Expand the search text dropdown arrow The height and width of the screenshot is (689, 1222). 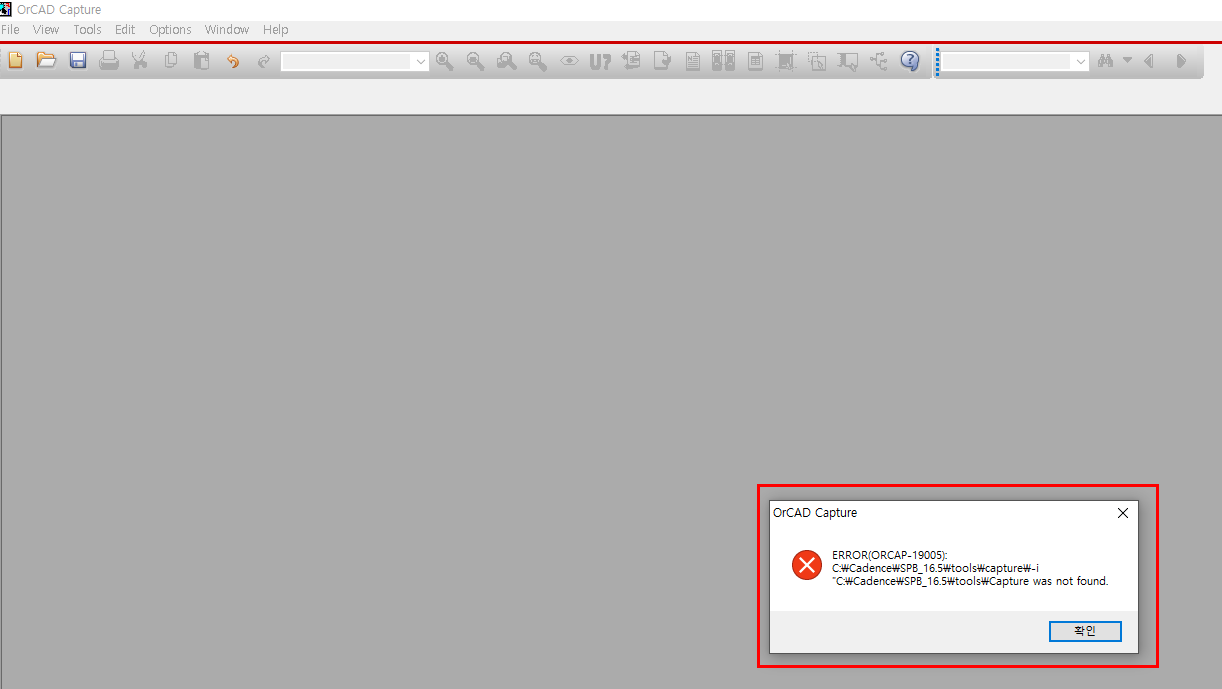[x=1081, y=62]
